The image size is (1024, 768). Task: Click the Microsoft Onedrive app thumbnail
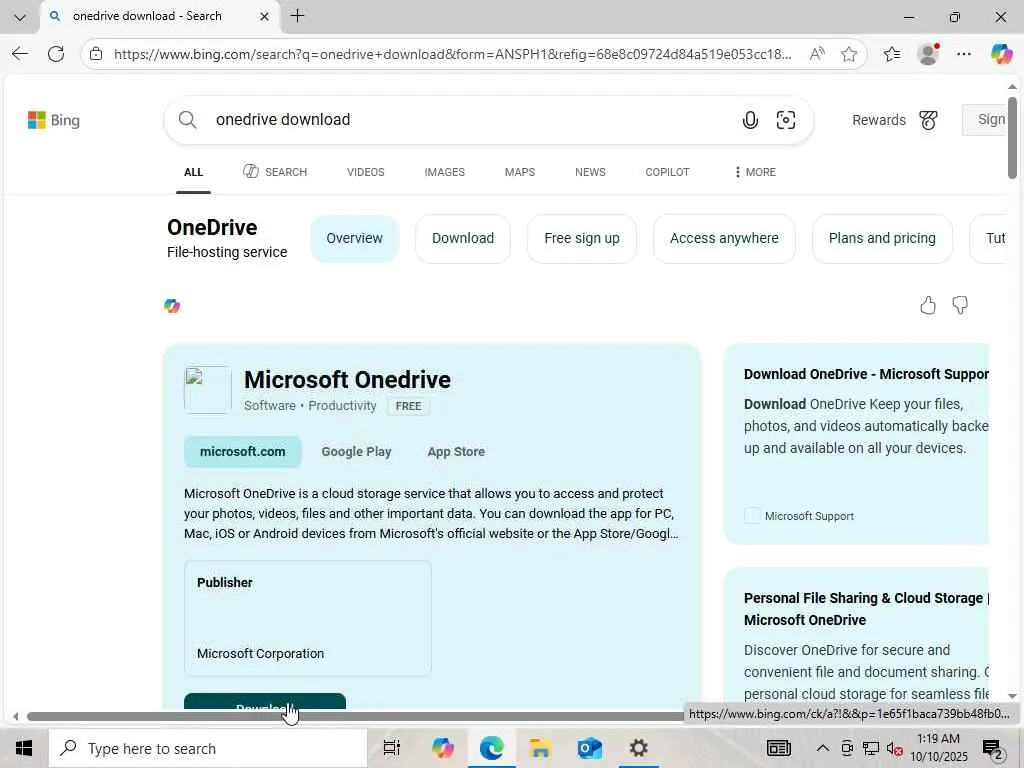(208, 390)
